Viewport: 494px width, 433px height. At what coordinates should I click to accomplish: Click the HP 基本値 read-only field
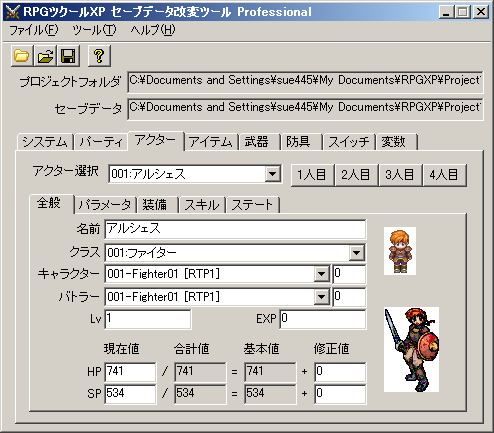point(270,372)
